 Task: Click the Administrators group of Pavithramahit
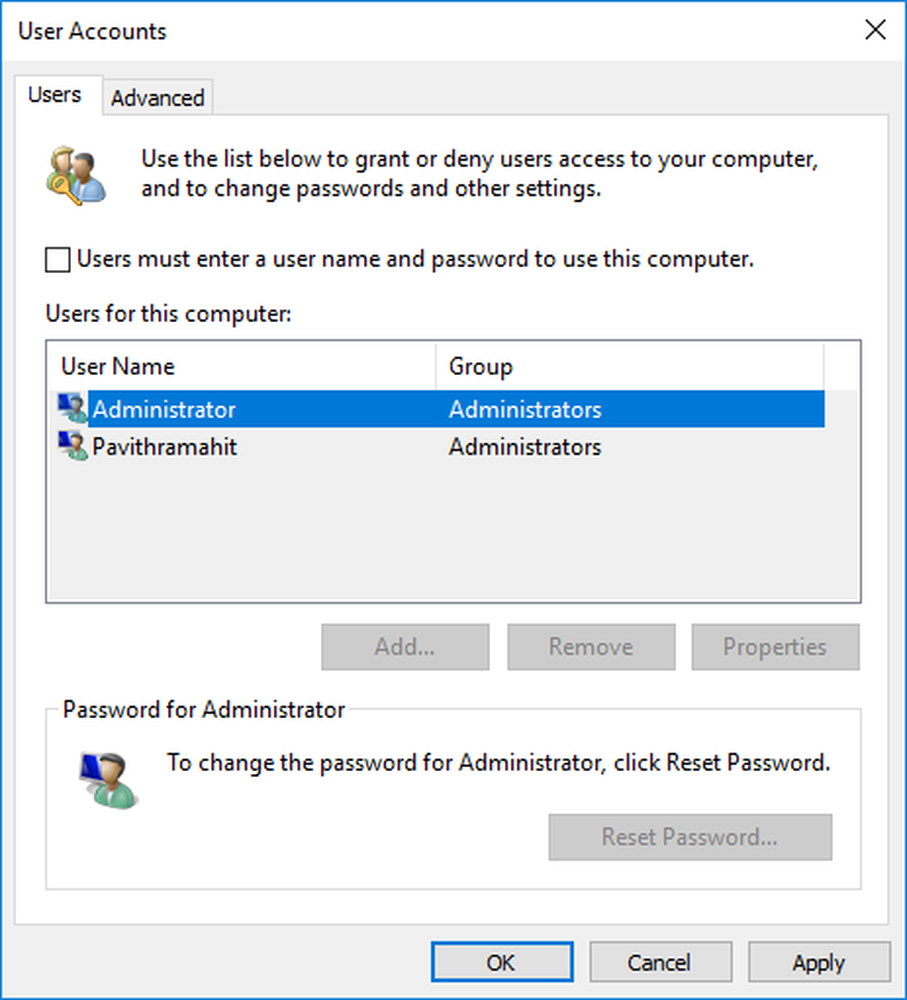tap(525, 446)
